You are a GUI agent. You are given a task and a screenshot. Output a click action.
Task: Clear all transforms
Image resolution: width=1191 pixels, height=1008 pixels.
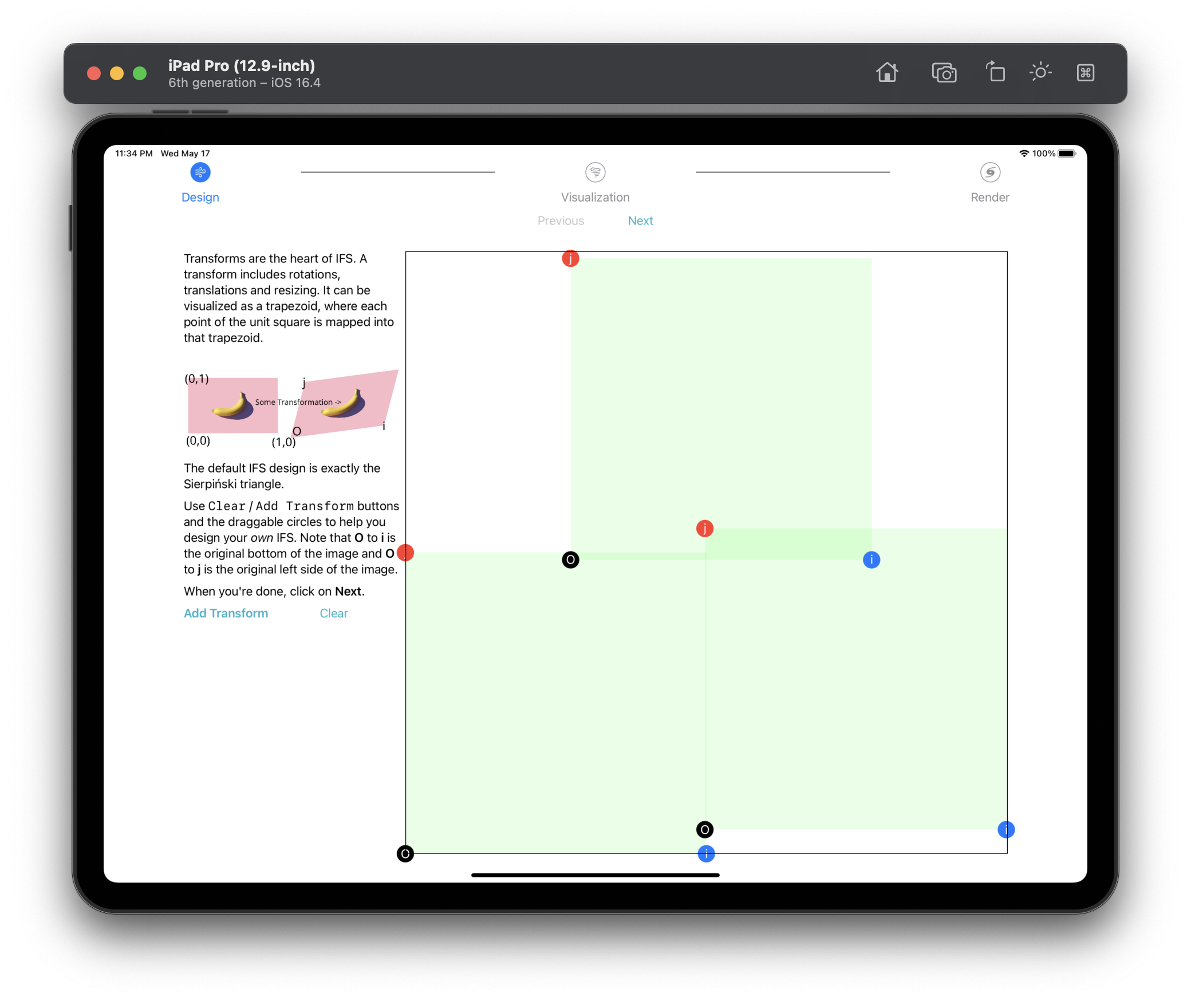[333, 613]
